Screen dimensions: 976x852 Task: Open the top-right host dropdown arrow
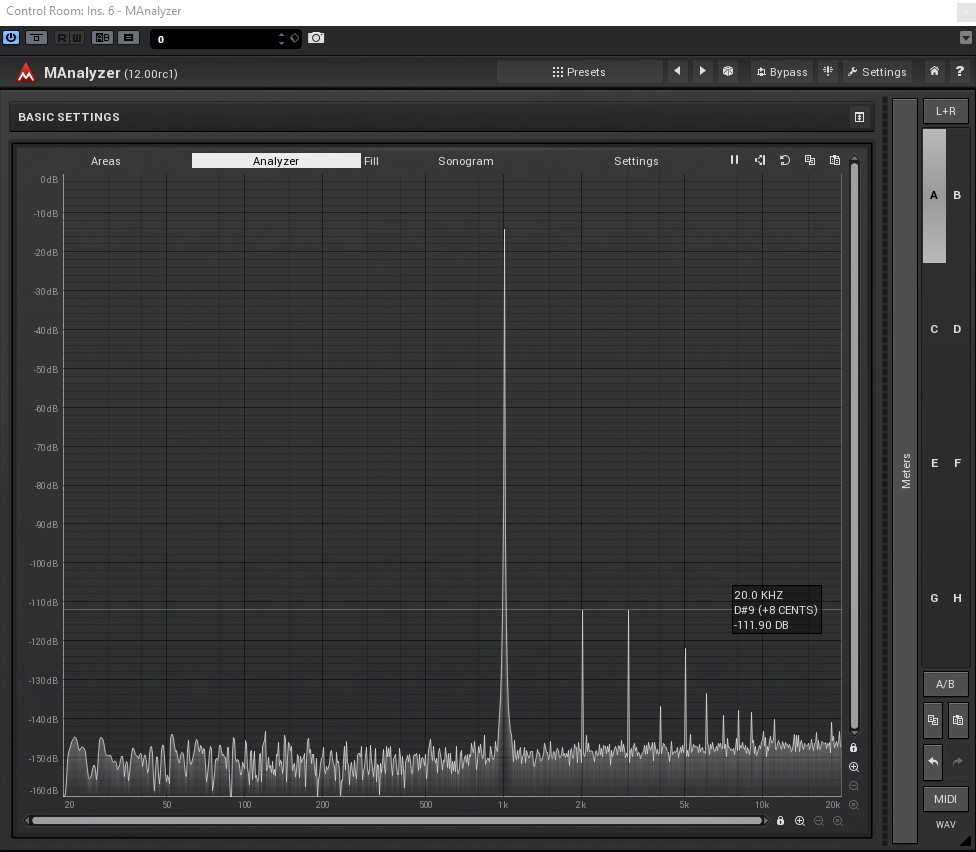pyautogui.click(x=965, y=38)
